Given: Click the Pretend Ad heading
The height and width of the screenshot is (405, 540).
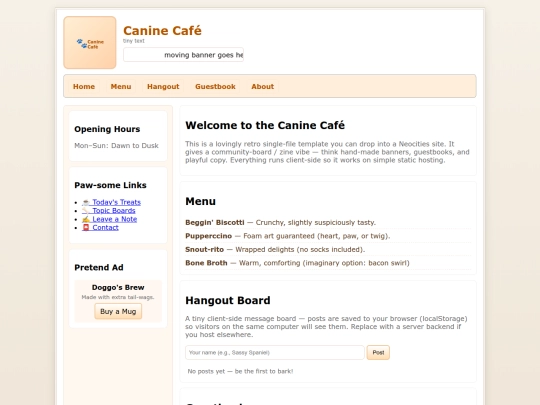Looking at the screenshot, I should pos(99,268).
